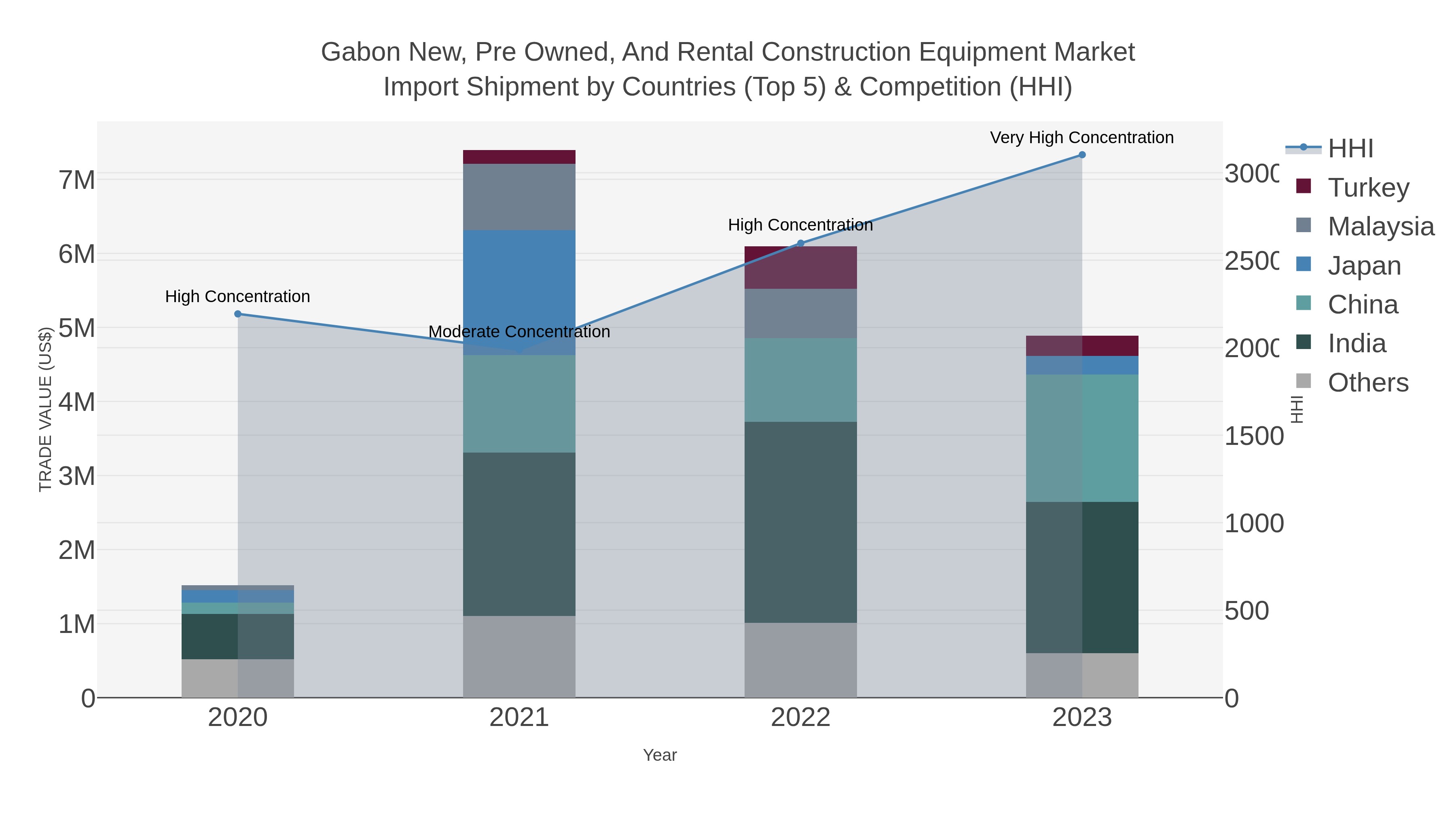Click the China segment of 2023 bar
The height and width of the screenshot is (819, 1456).
pos(1082,438)
